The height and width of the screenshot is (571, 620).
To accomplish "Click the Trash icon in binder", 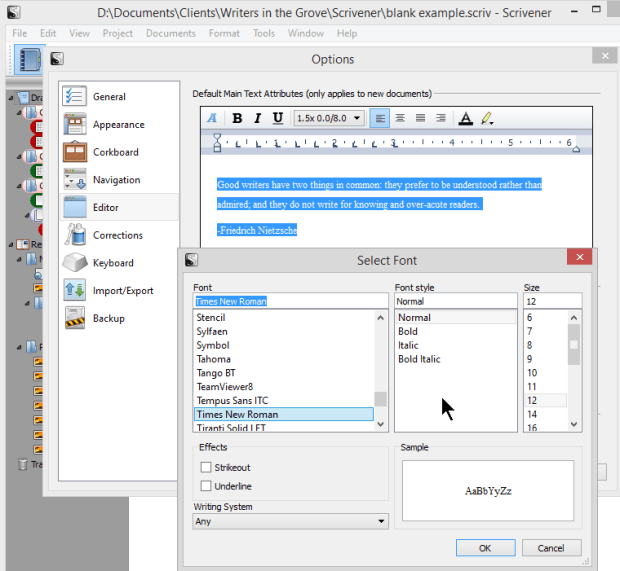I will [x=23, y=464].
